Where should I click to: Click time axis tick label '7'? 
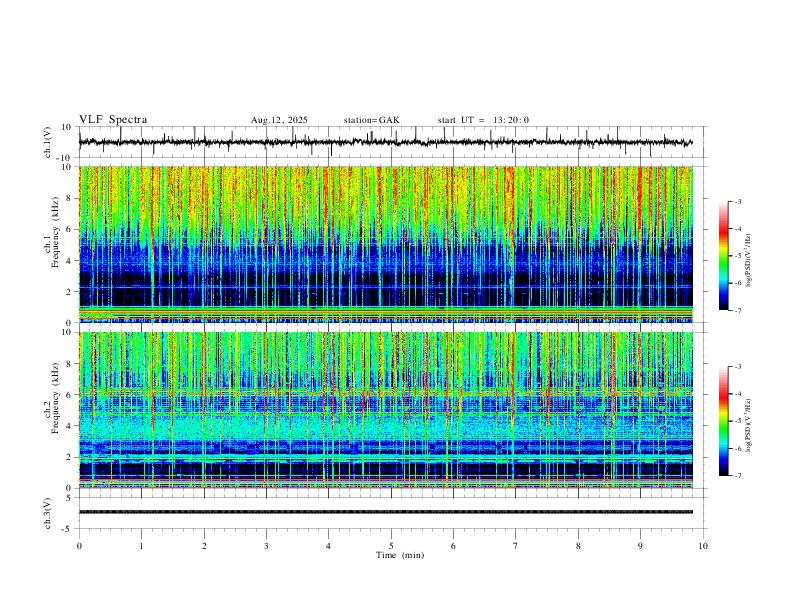click(516, 546)
